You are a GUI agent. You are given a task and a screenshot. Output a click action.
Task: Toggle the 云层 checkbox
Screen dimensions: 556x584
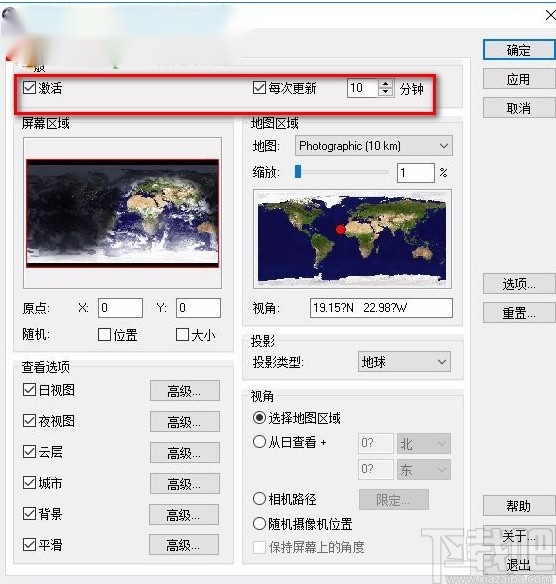29,452
